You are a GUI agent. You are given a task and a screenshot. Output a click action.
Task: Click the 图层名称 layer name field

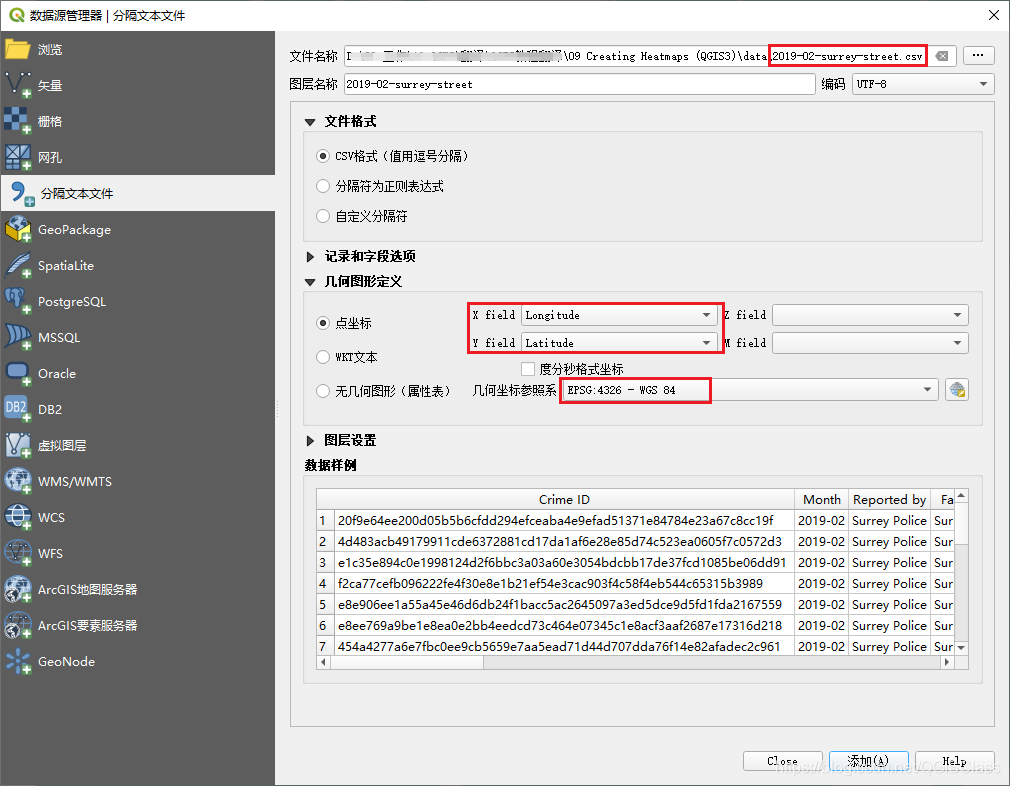click(x=580, y=84)
